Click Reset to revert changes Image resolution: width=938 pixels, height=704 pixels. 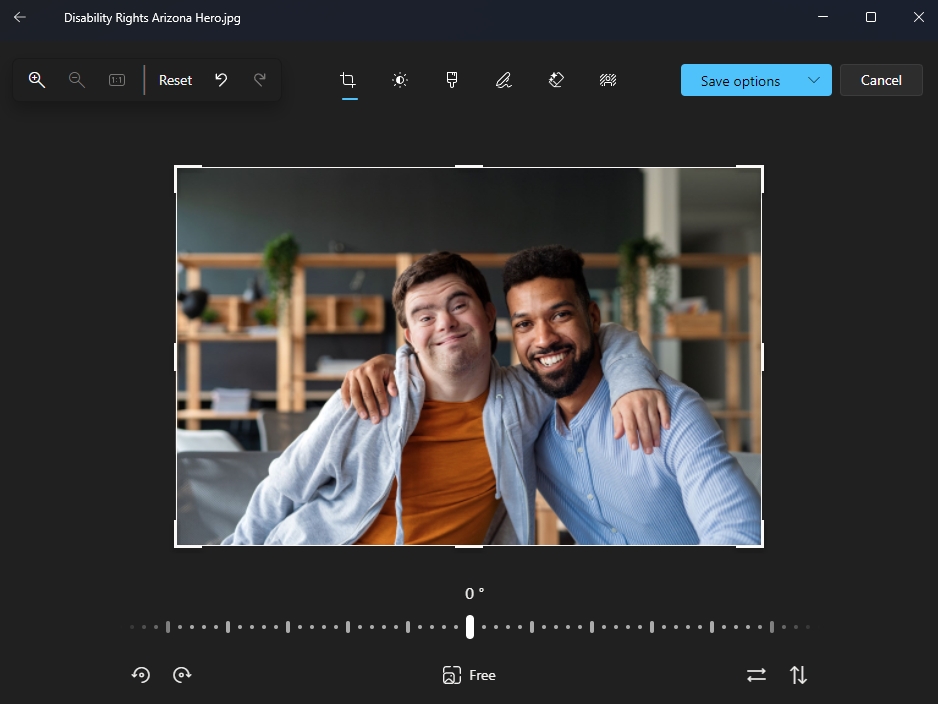pyautogui.click(x=175, y=80)
